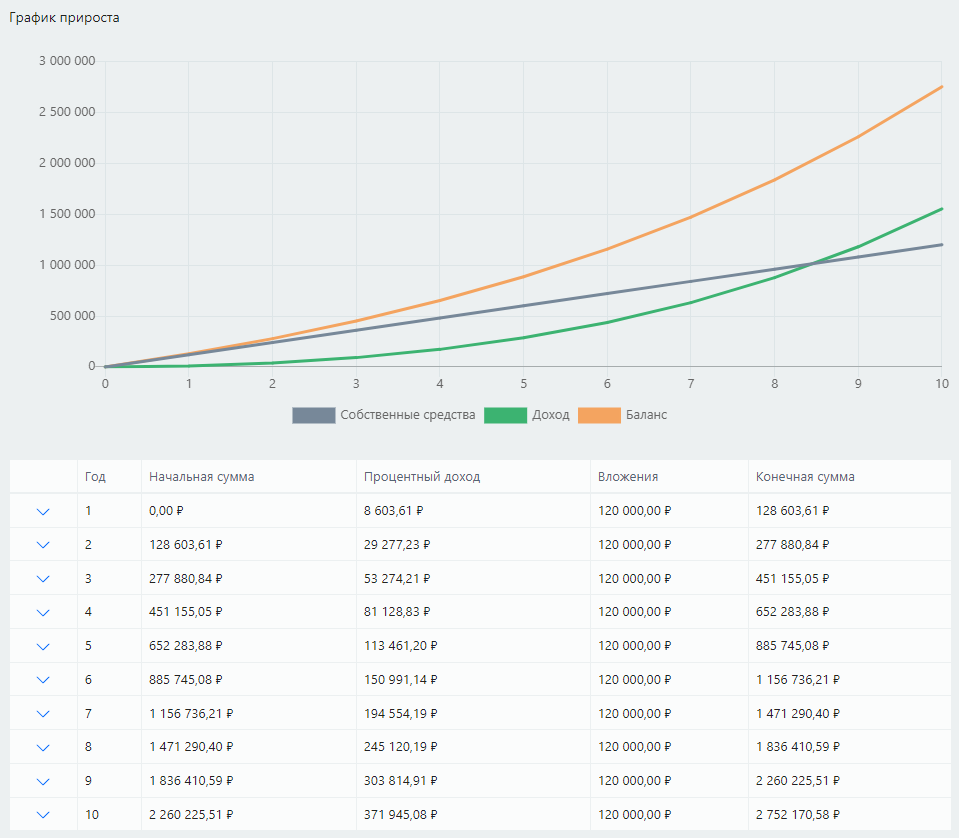This screenshot has height=838, width=959.
Task: Expand the year 2 row chevron
Action: coord(43,545)
